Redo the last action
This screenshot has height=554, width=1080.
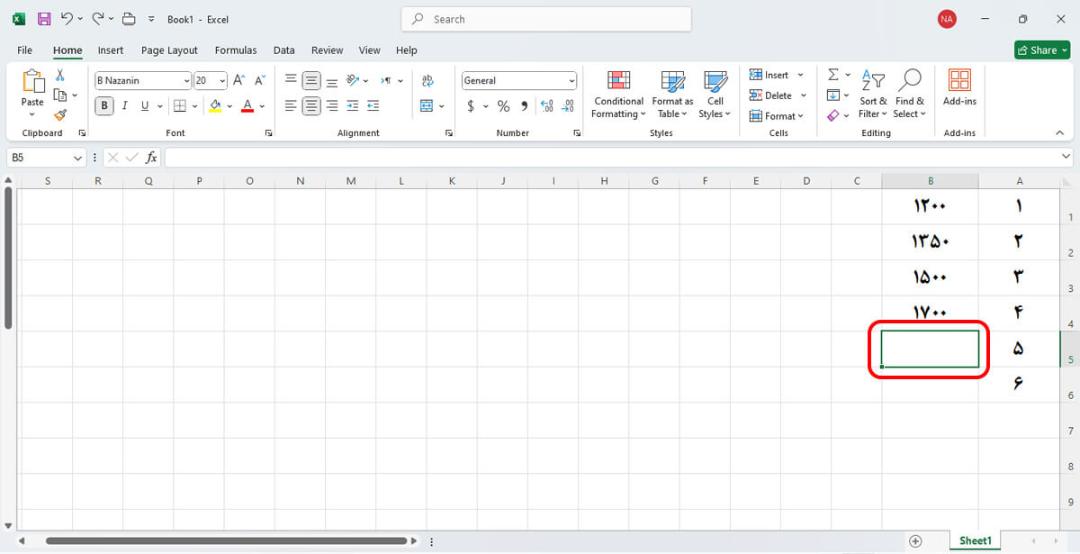click(x=98, y=19)
